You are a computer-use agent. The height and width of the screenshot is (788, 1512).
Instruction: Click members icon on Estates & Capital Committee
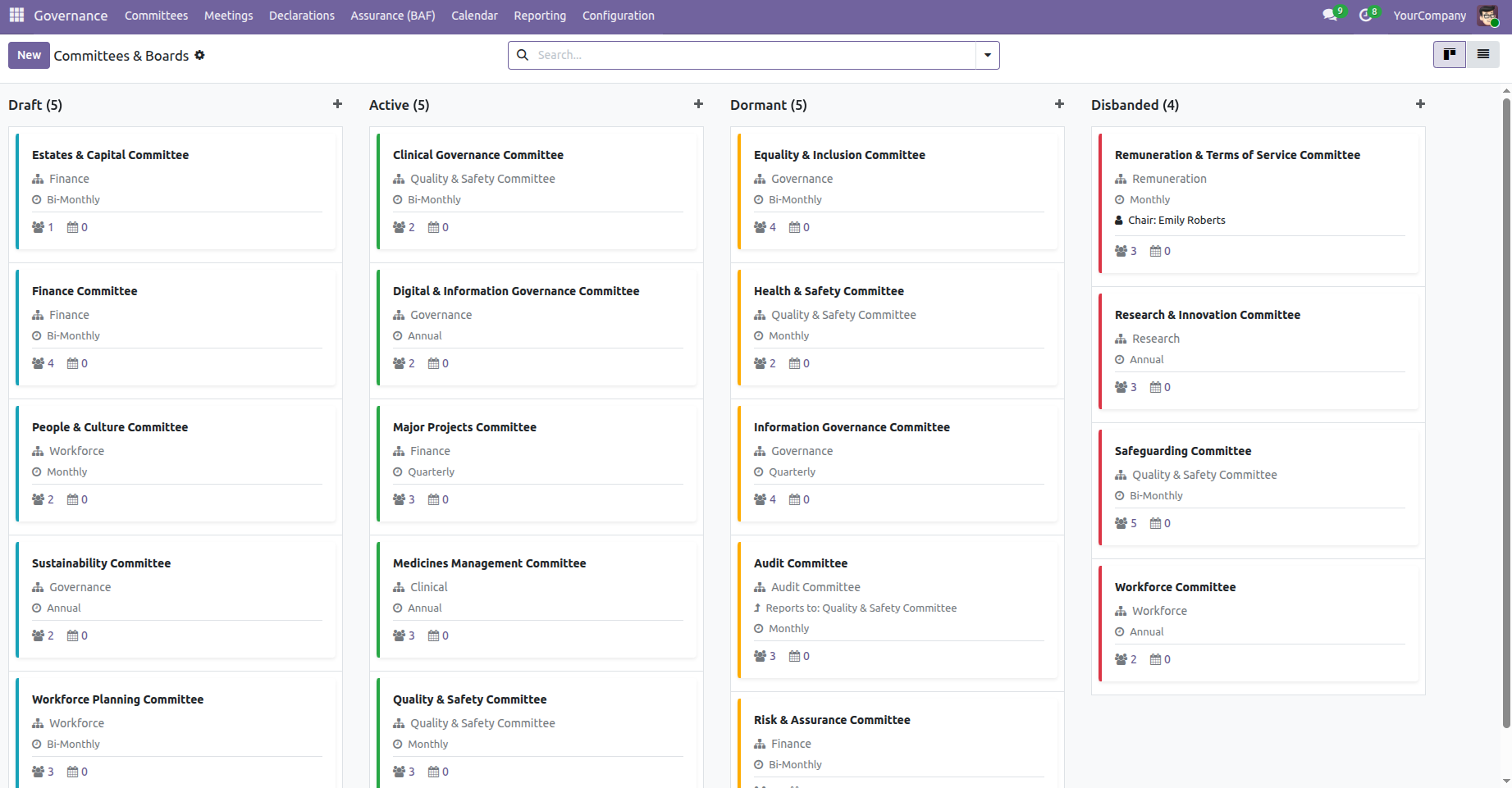pyautogui.click(x=38, y=227)
